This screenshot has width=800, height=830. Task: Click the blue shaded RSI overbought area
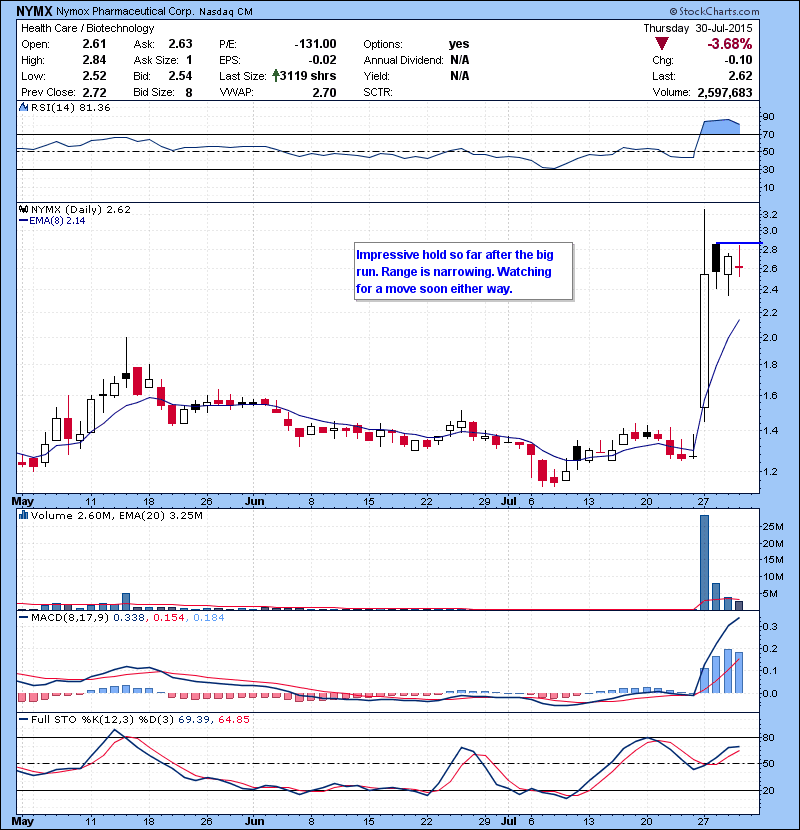pos(721,127)
